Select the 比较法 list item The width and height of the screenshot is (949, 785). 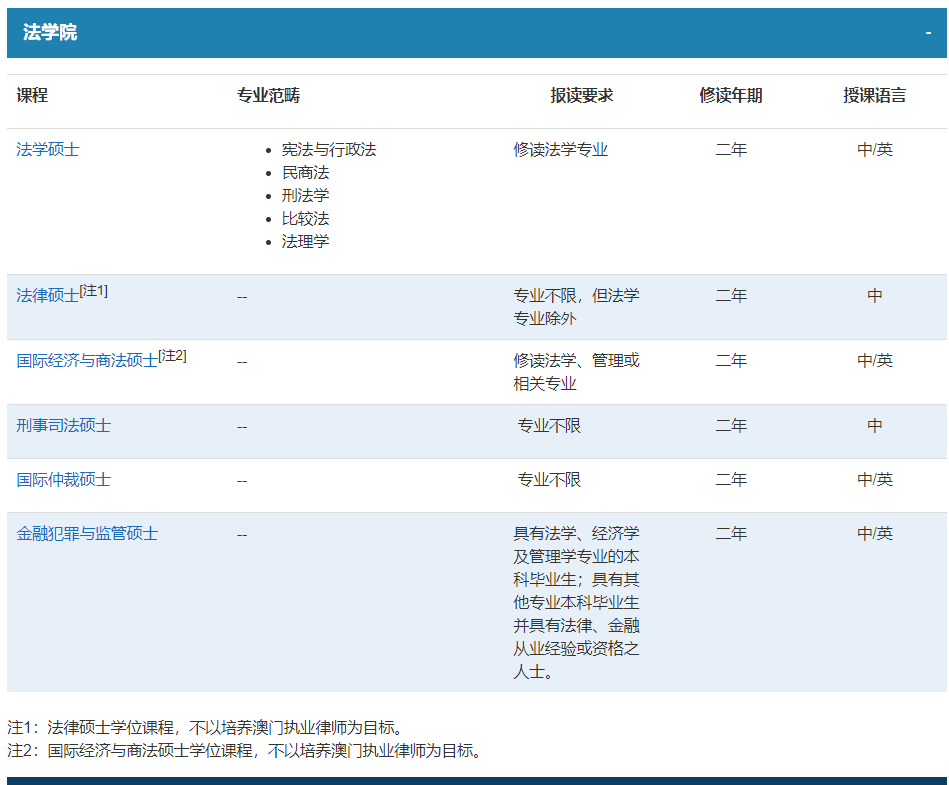[x=305, y=219]
